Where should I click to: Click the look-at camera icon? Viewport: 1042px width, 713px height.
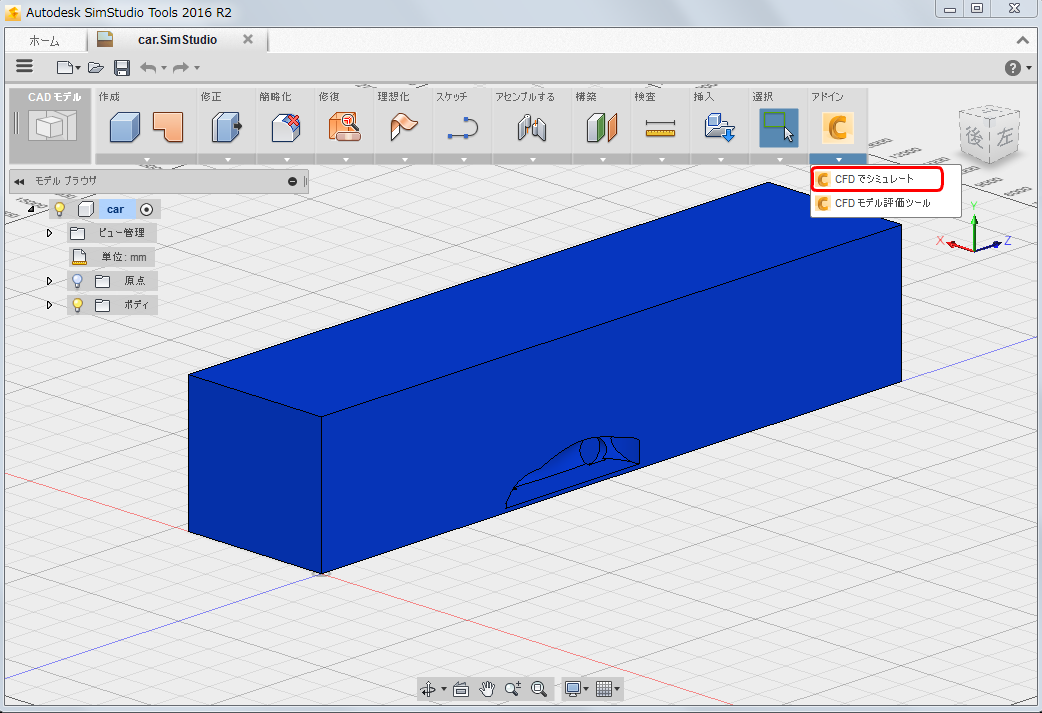[x=461, y=689]
